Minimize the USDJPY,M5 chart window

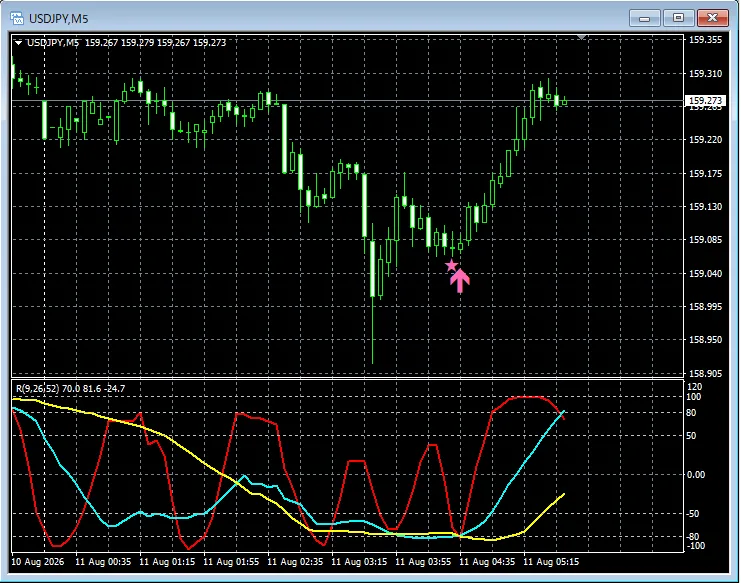(645, 18)
